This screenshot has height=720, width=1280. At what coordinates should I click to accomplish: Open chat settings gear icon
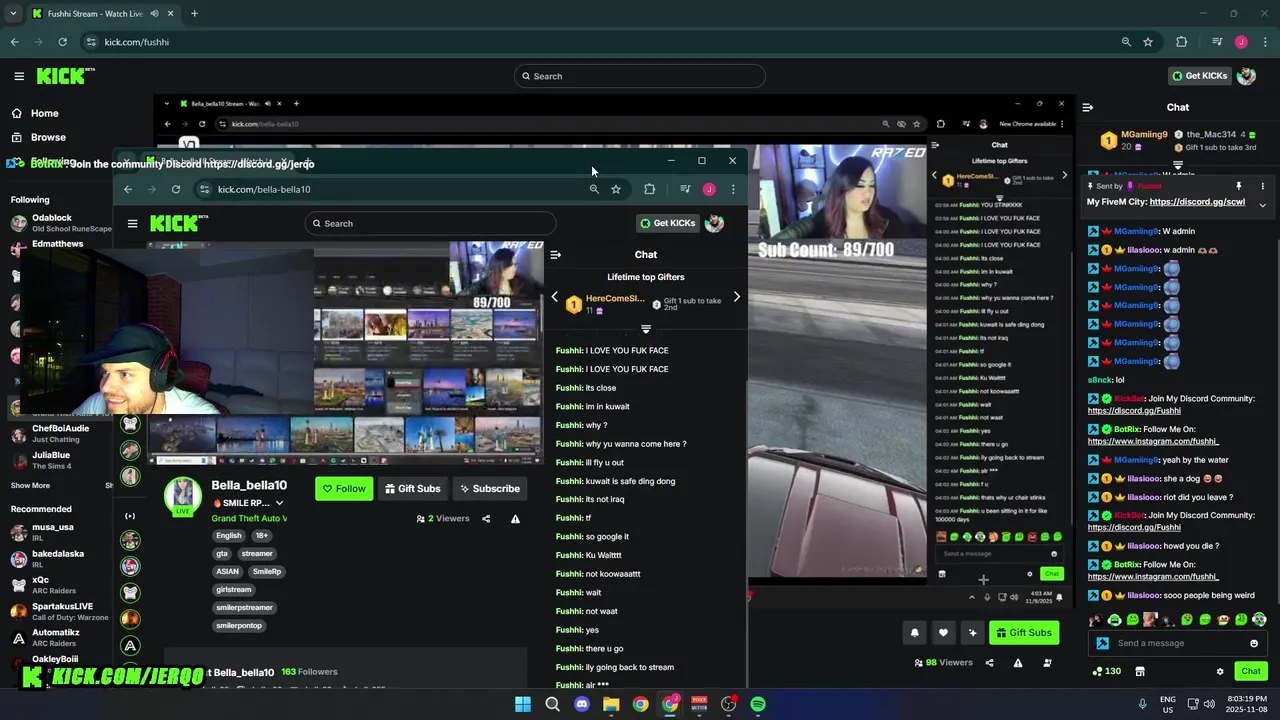point(1220,671)
